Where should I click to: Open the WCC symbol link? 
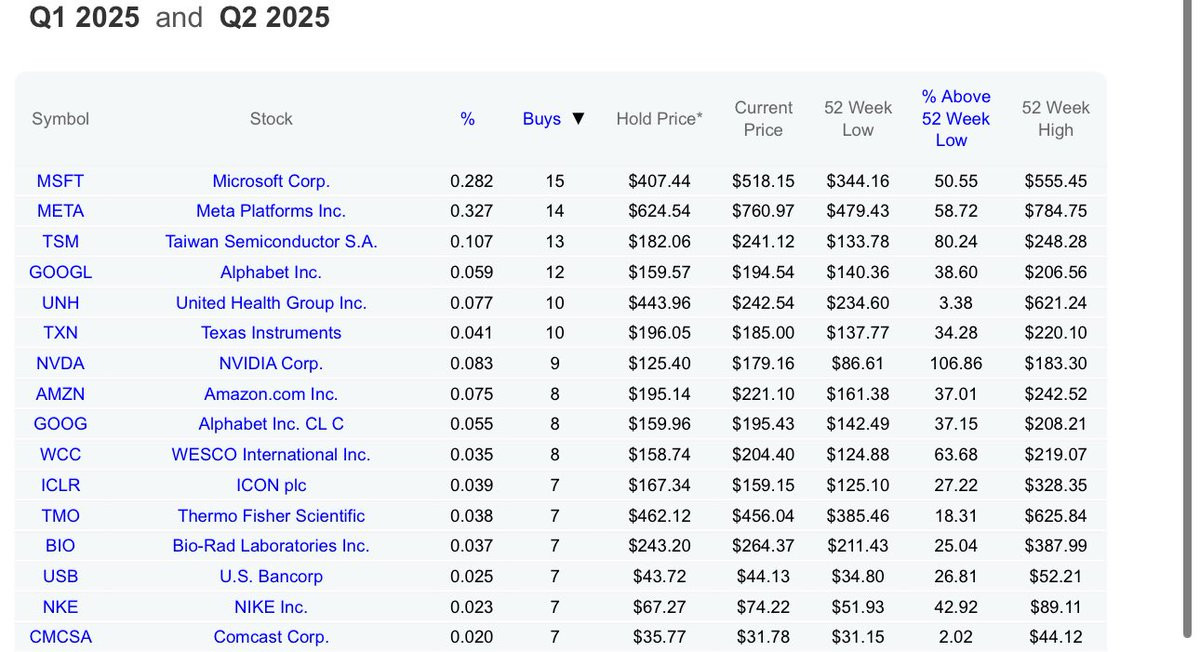(x=60, y=454)
